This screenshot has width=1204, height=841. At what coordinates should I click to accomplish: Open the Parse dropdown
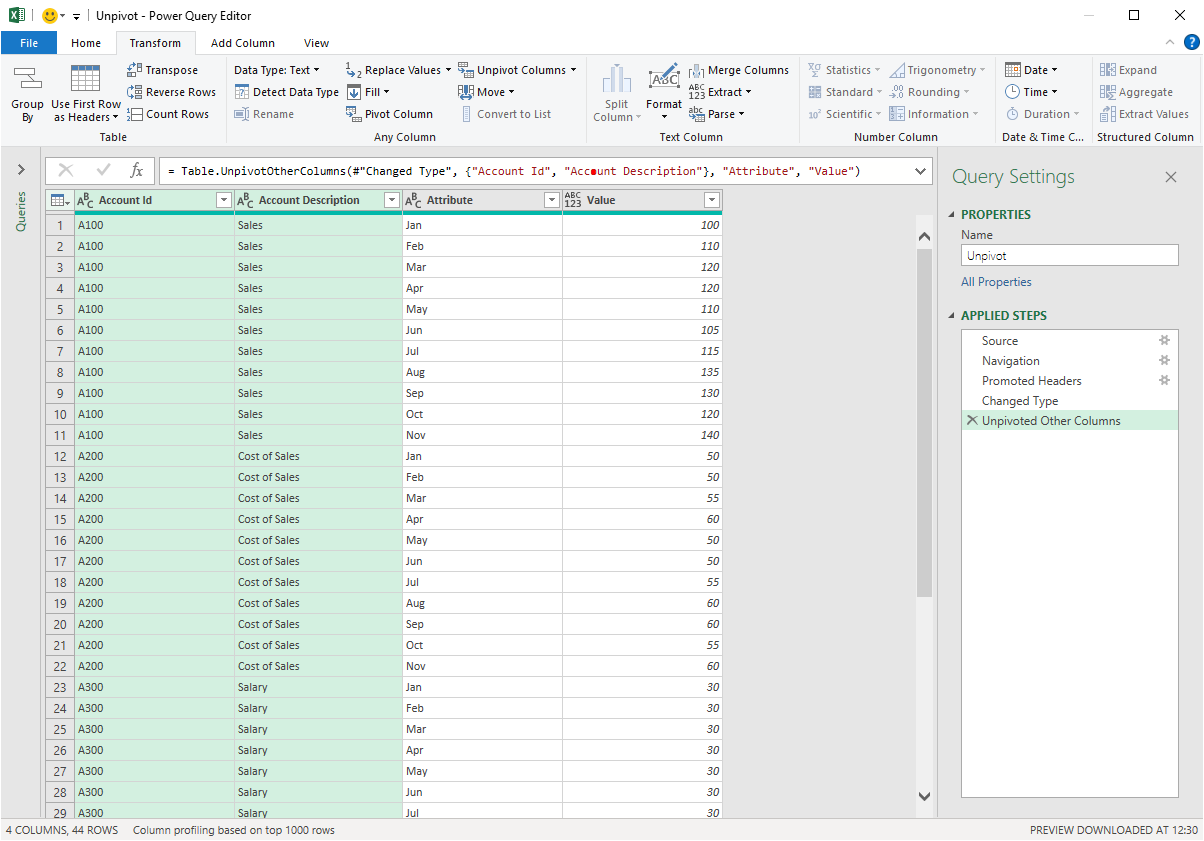[x=716, y=114]
